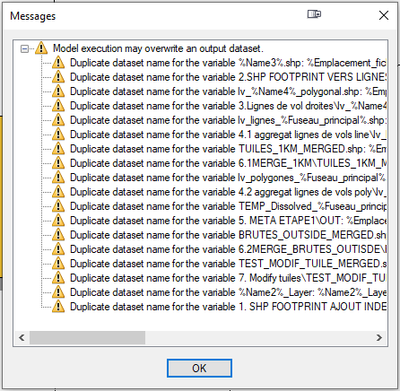
Task: Click the OK button
Action: [199, 368]
